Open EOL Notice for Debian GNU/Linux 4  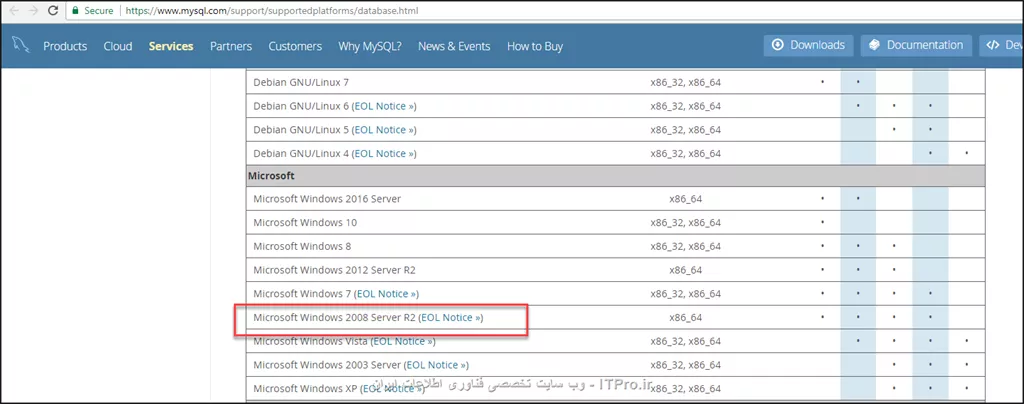tap(385, 153)
